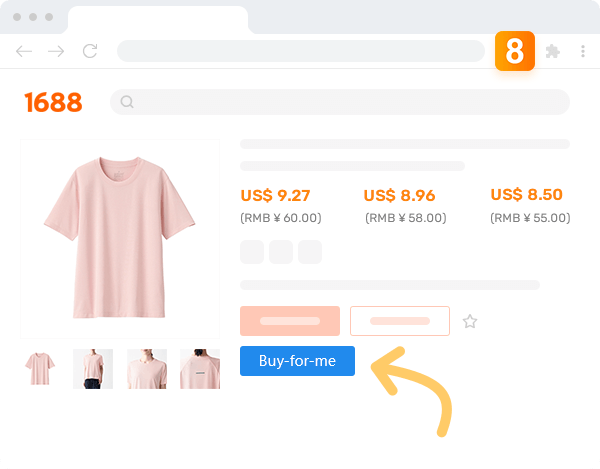Select the first variant option square

coord(252,252)
